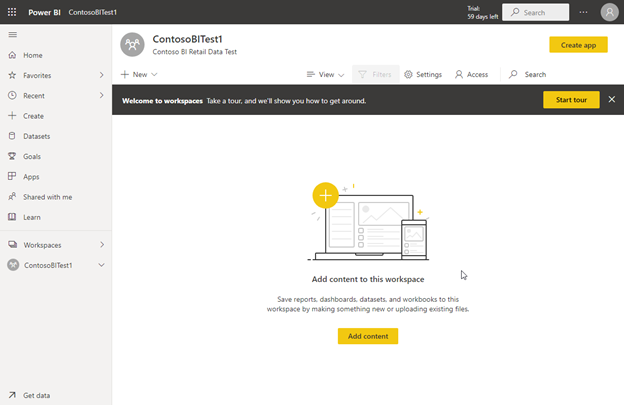Open Datasets in the navigation pane

(37, 136)
